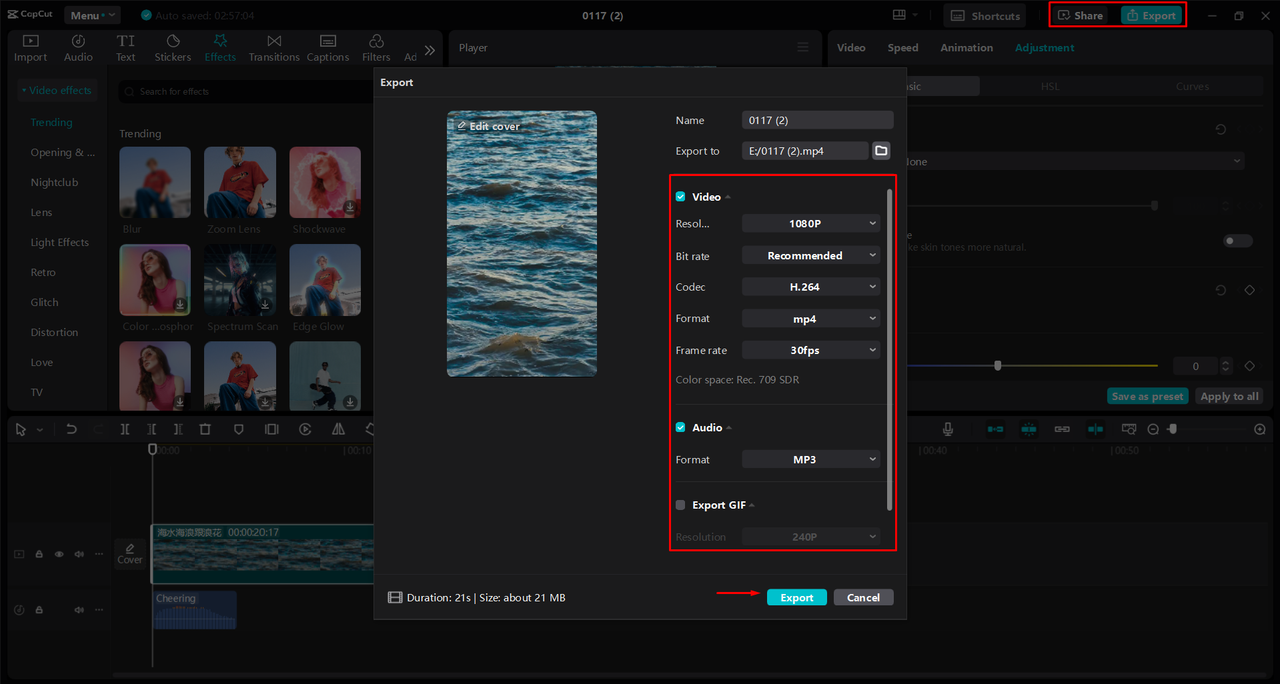Switch to the HSL sub-tab

[x=1050, y=87]
